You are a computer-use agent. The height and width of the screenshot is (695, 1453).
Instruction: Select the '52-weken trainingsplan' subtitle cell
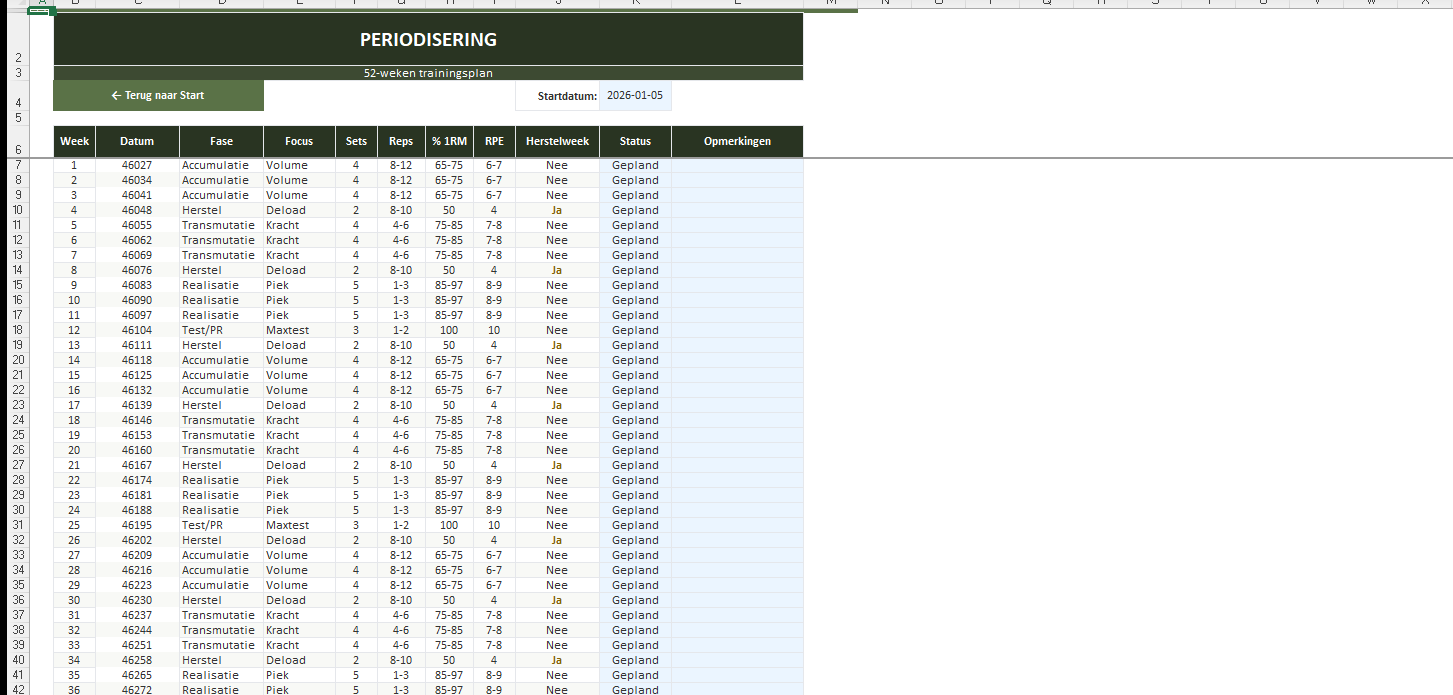(x=428, y=73)
